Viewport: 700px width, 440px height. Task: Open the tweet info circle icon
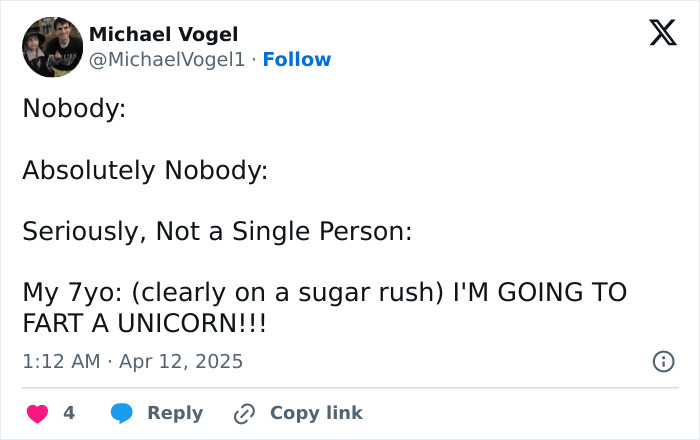point(663,361)
